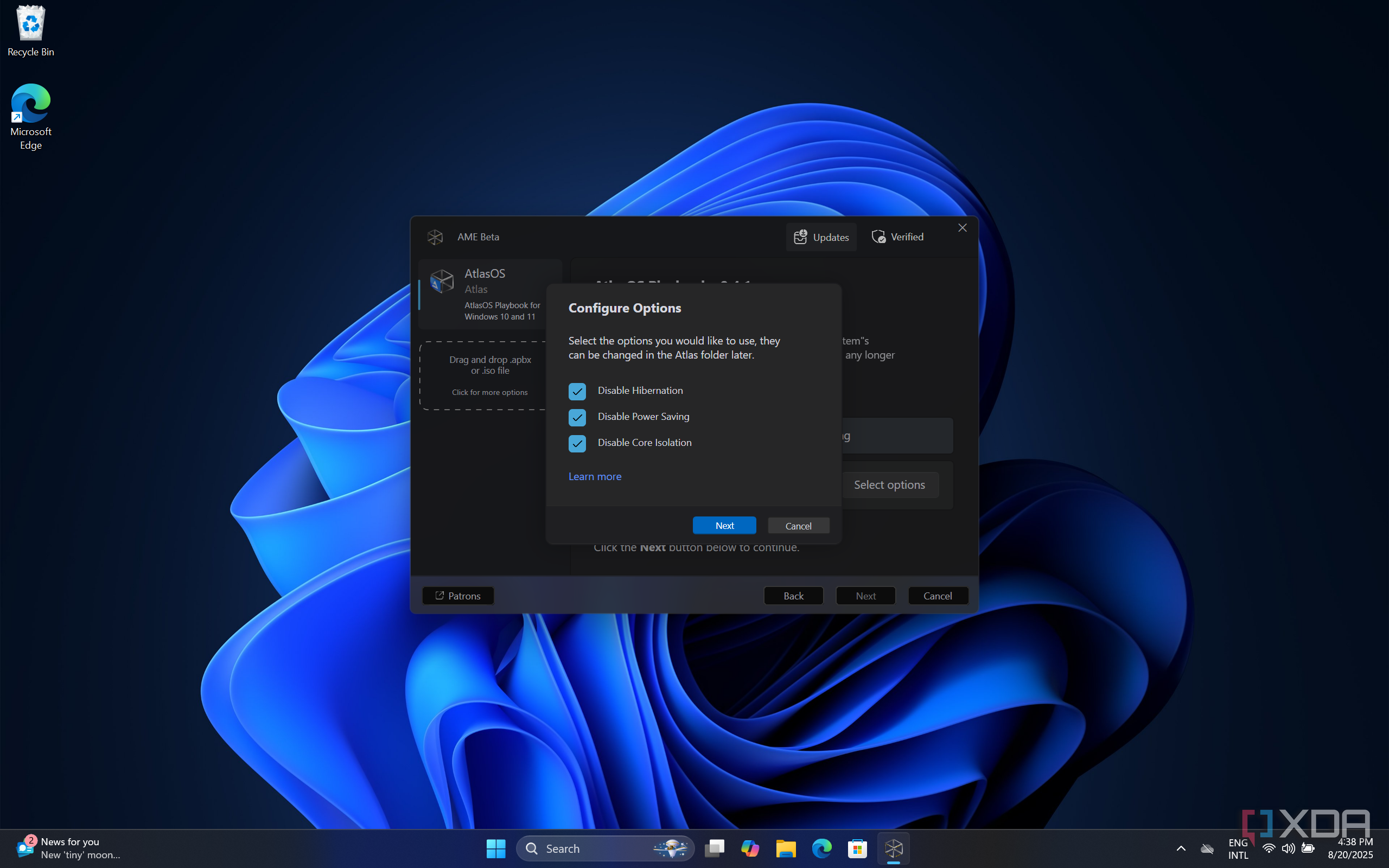Open File Explorer from the taskbar
Image resolution: width=1389 pixels, height=868 pixels.
pyautogui.click(x=786, y=848)
